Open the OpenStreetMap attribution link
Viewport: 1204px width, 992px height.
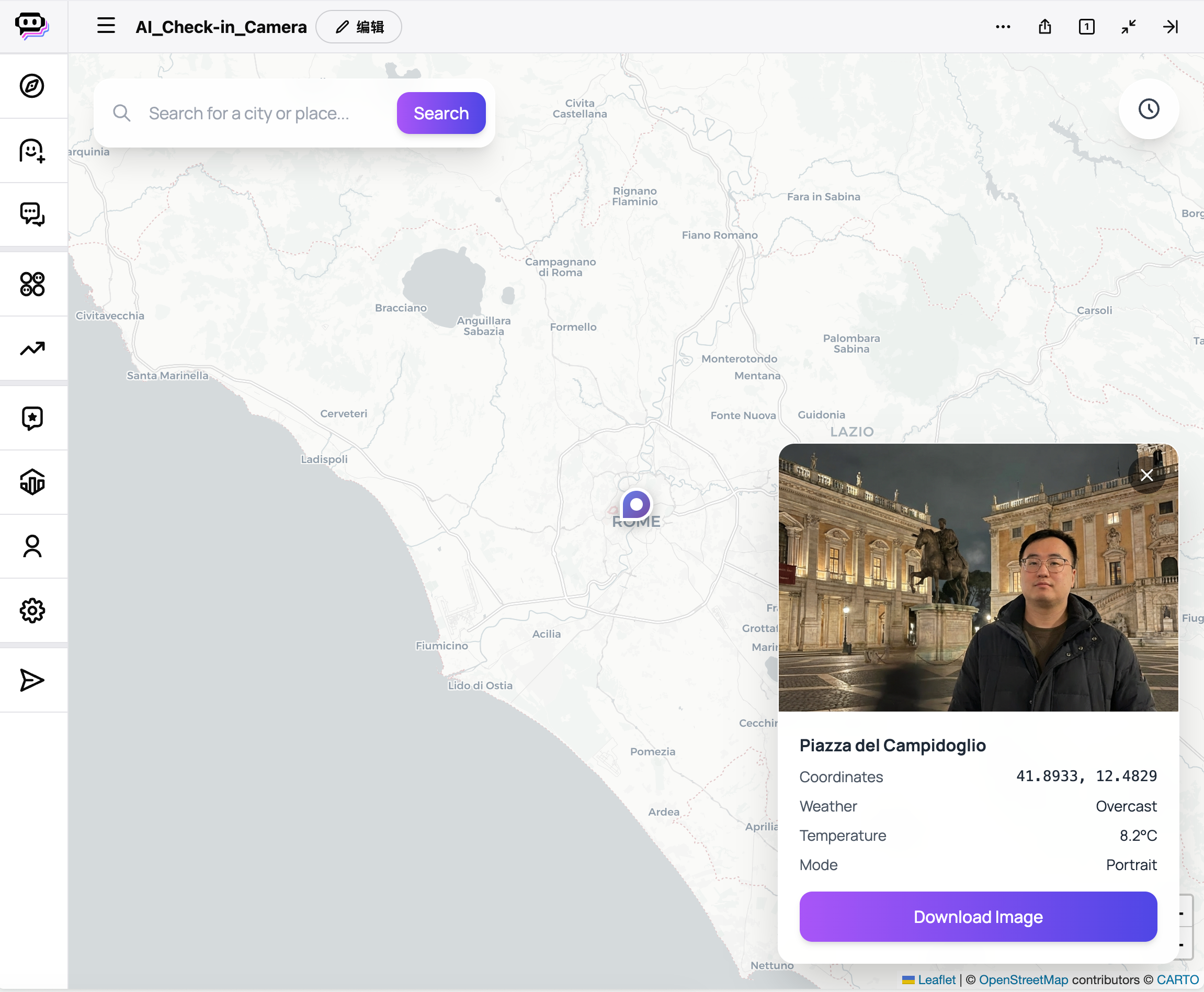click(x=1023, y=979)
